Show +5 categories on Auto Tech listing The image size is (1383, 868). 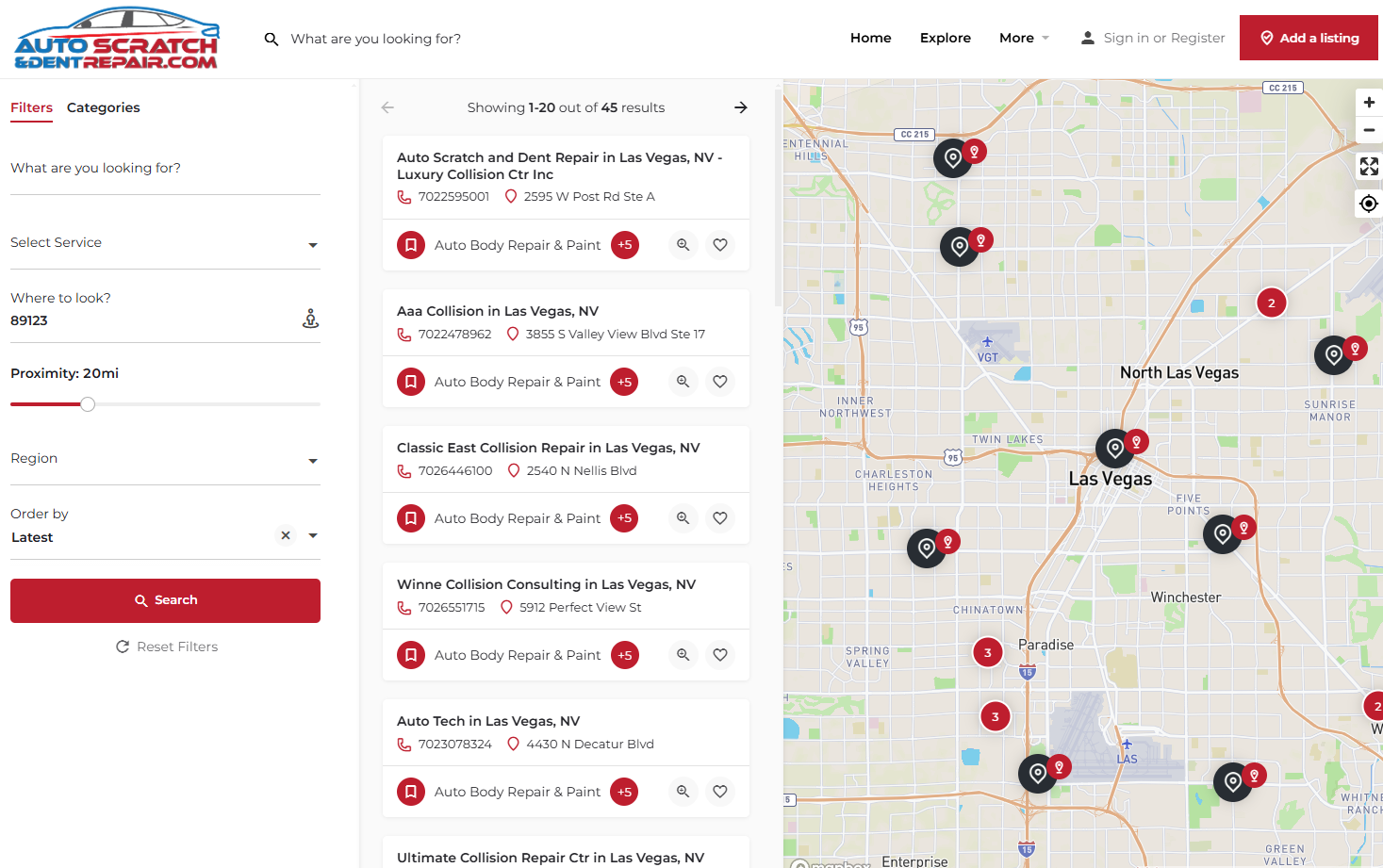coord(624,792)
